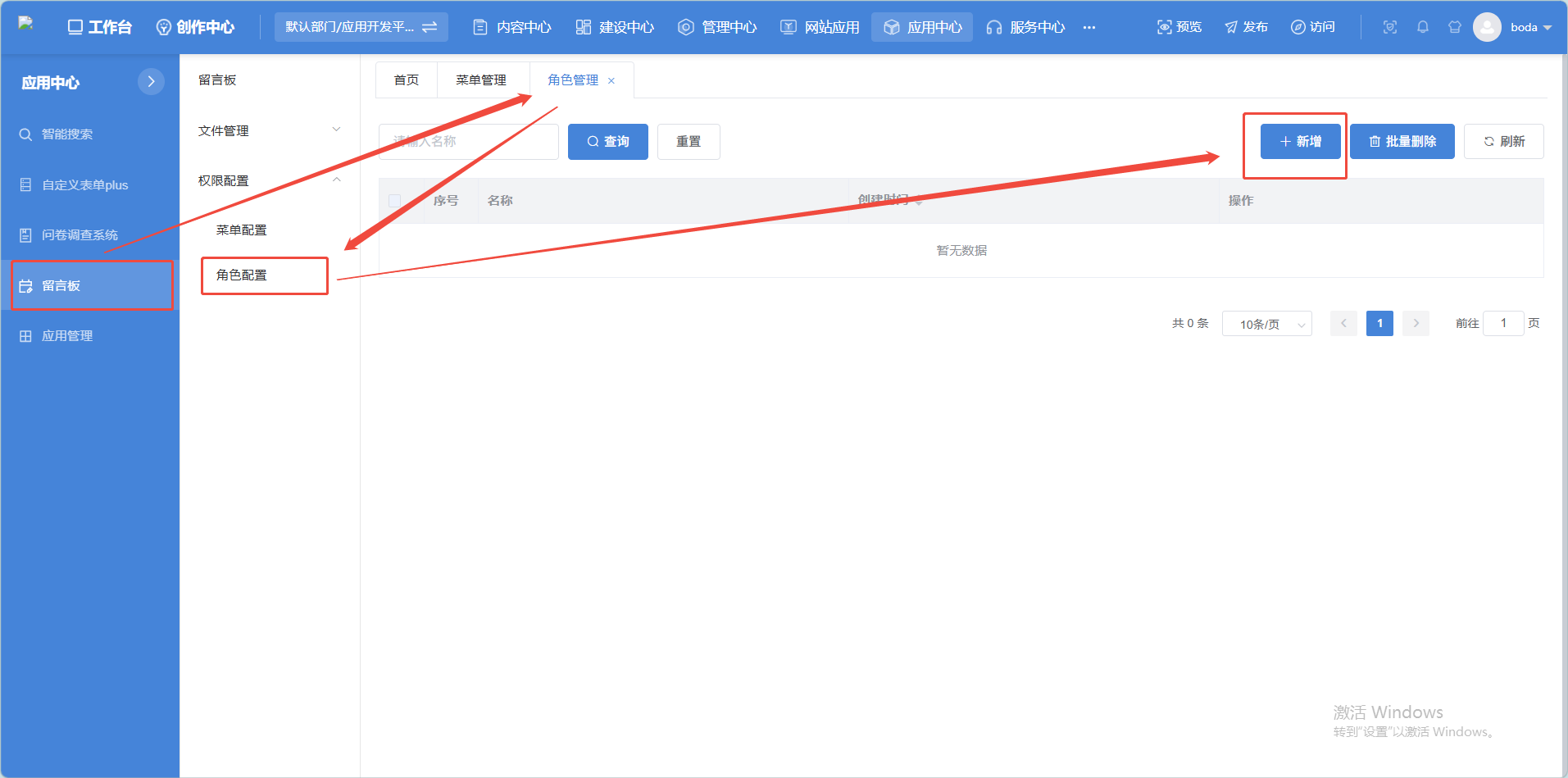Toggle the select-all checkbox in table header

coord(394,201)
